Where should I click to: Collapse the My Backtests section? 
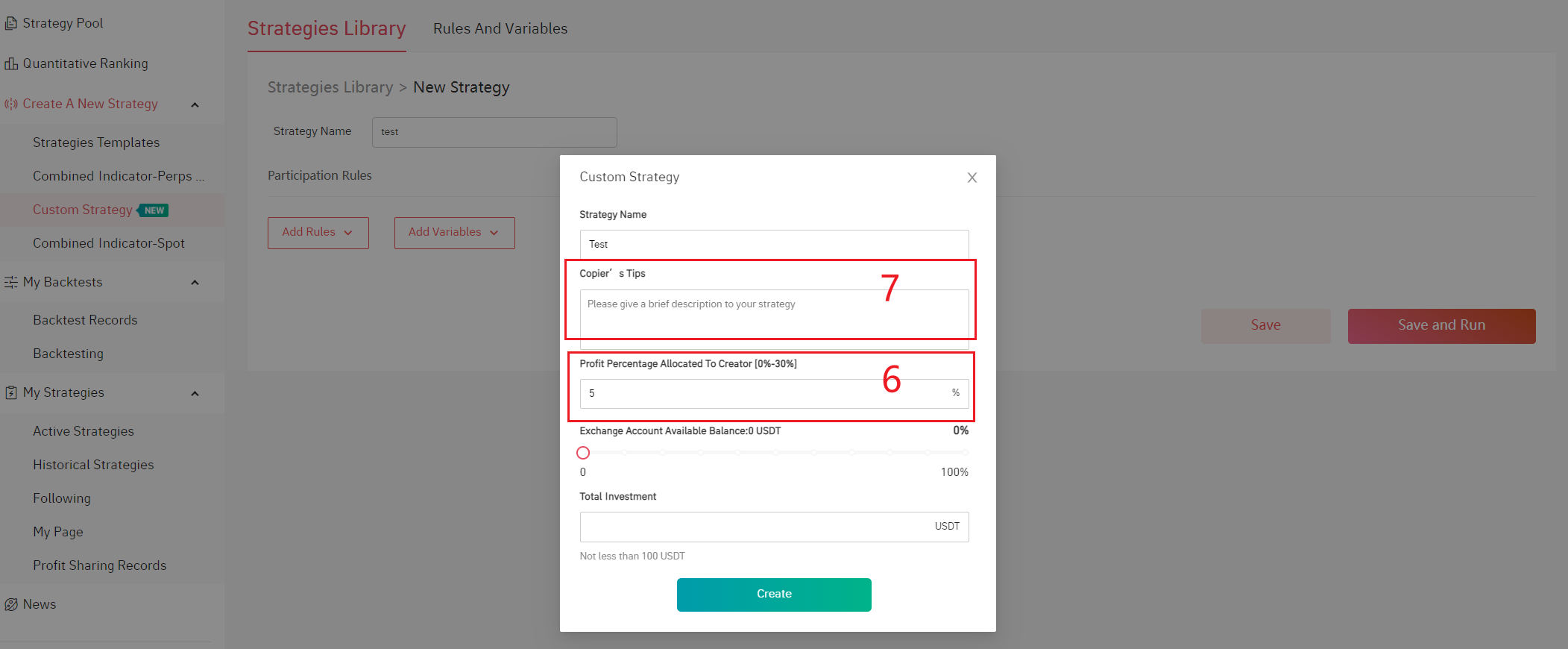[195, 283]
